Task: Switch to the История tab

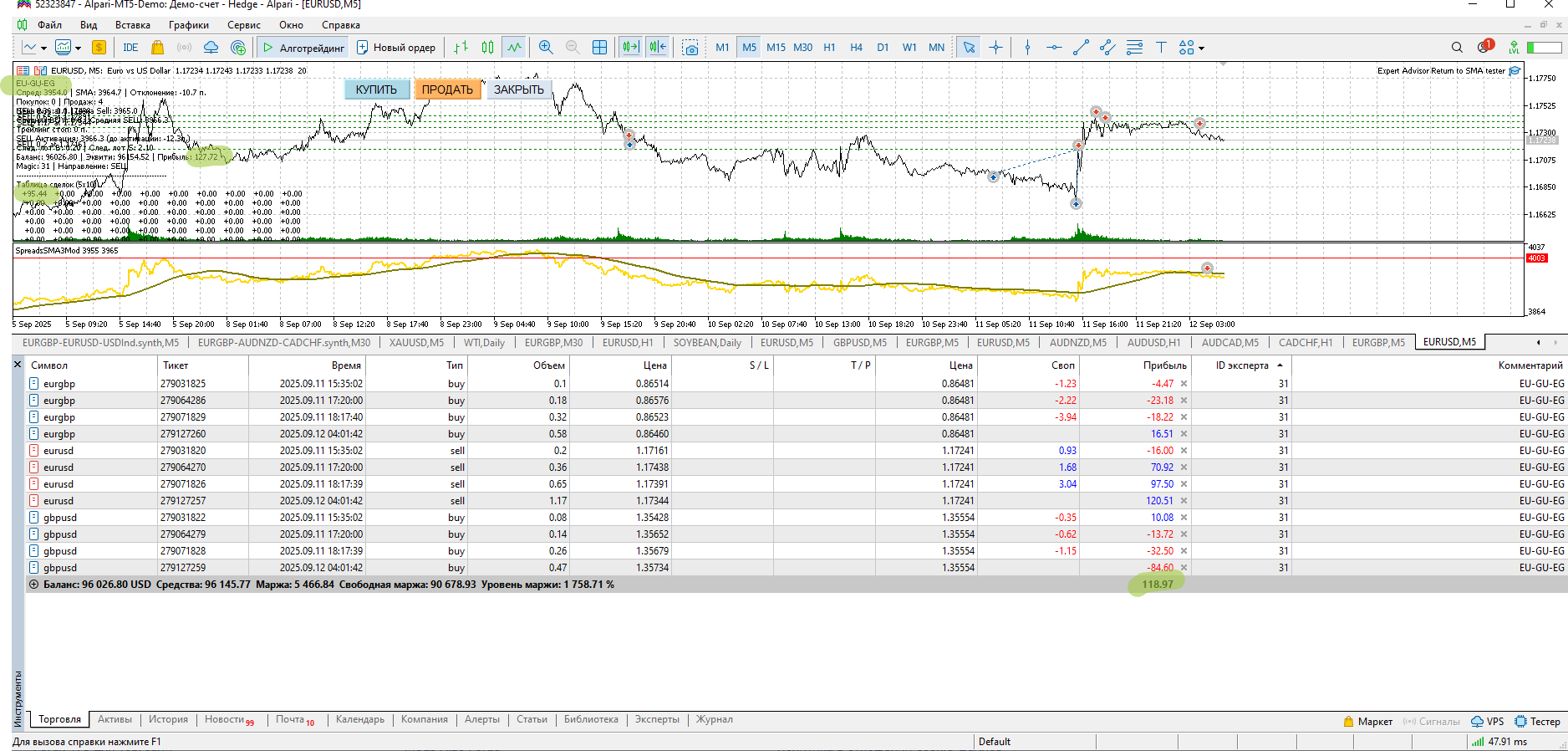Action: 168,719
